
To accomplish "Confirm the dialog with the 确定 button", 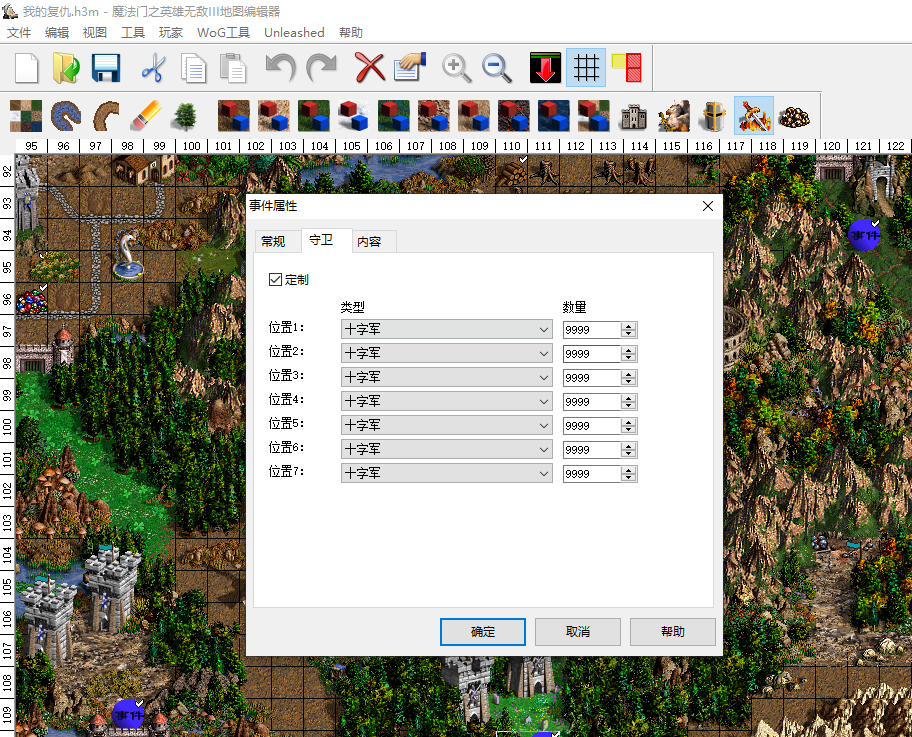I will click(x=483, y=632).
